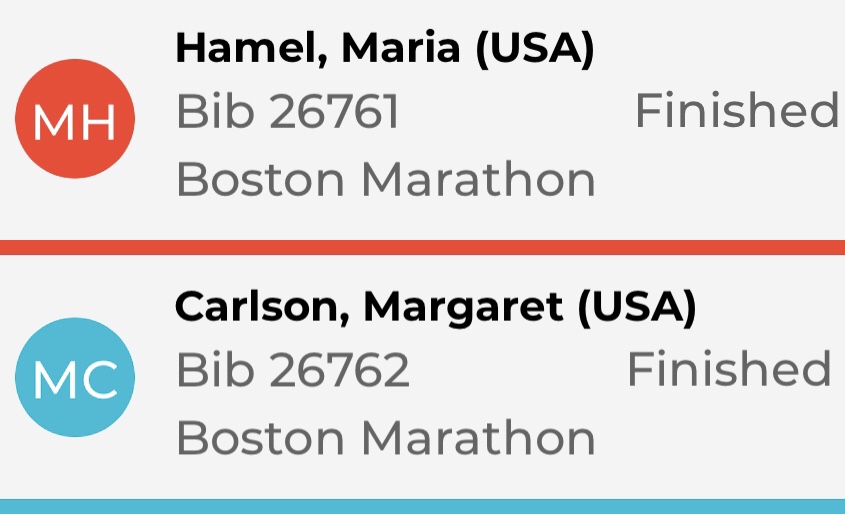Open Carlson, Margaret (USA) runner entry
Image resolution: width=845 pixels, height=531 pixels.
(422, 377)
